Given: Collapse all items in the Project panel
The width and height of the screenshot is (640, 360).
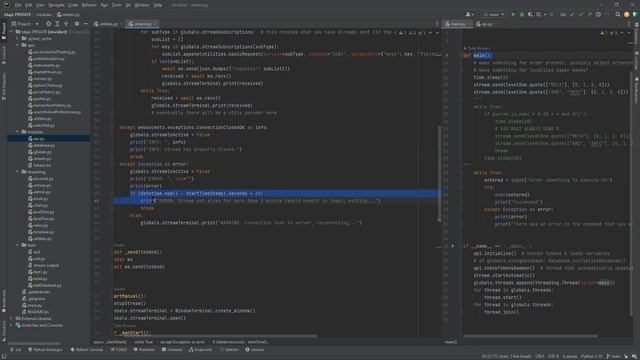Looking at the screenshot, I should [x=66, y=24].
